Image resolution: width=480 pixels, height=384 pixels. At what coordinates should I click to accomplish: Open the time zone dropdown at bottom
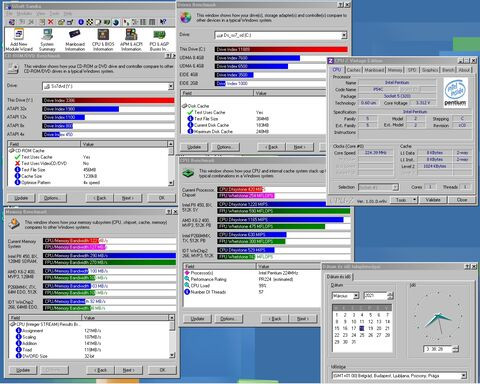point(399,376)
